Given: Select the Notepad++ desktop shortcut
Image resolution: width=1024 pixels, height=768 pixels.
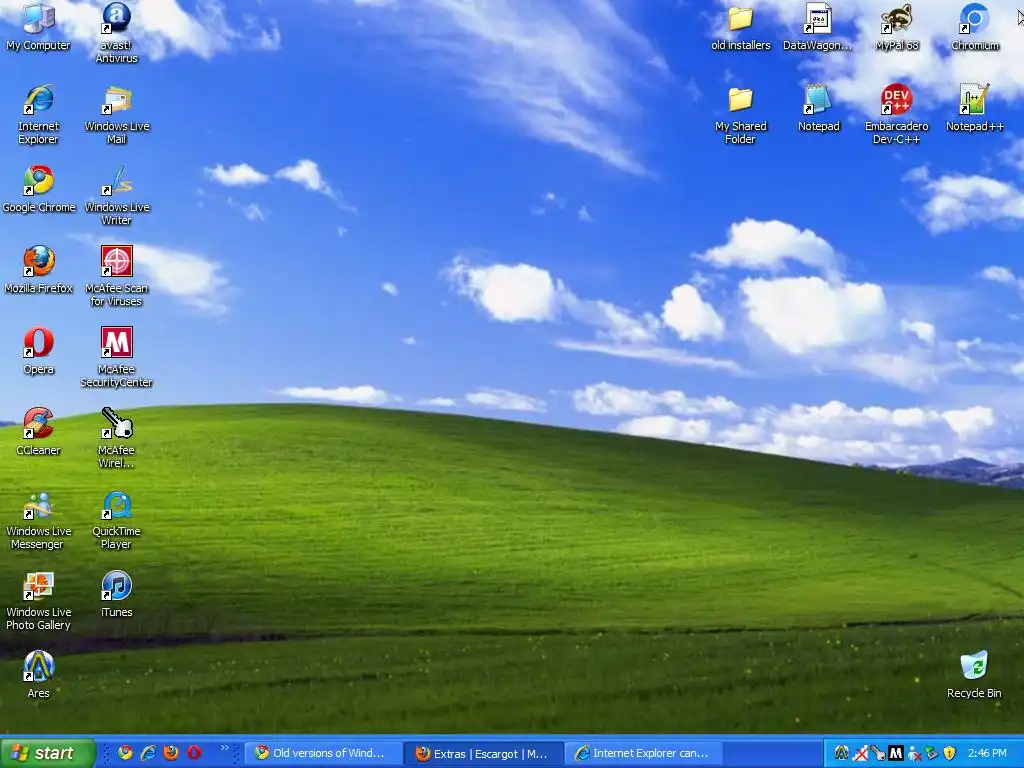Looking at the screenshot, I should [974, 108].
